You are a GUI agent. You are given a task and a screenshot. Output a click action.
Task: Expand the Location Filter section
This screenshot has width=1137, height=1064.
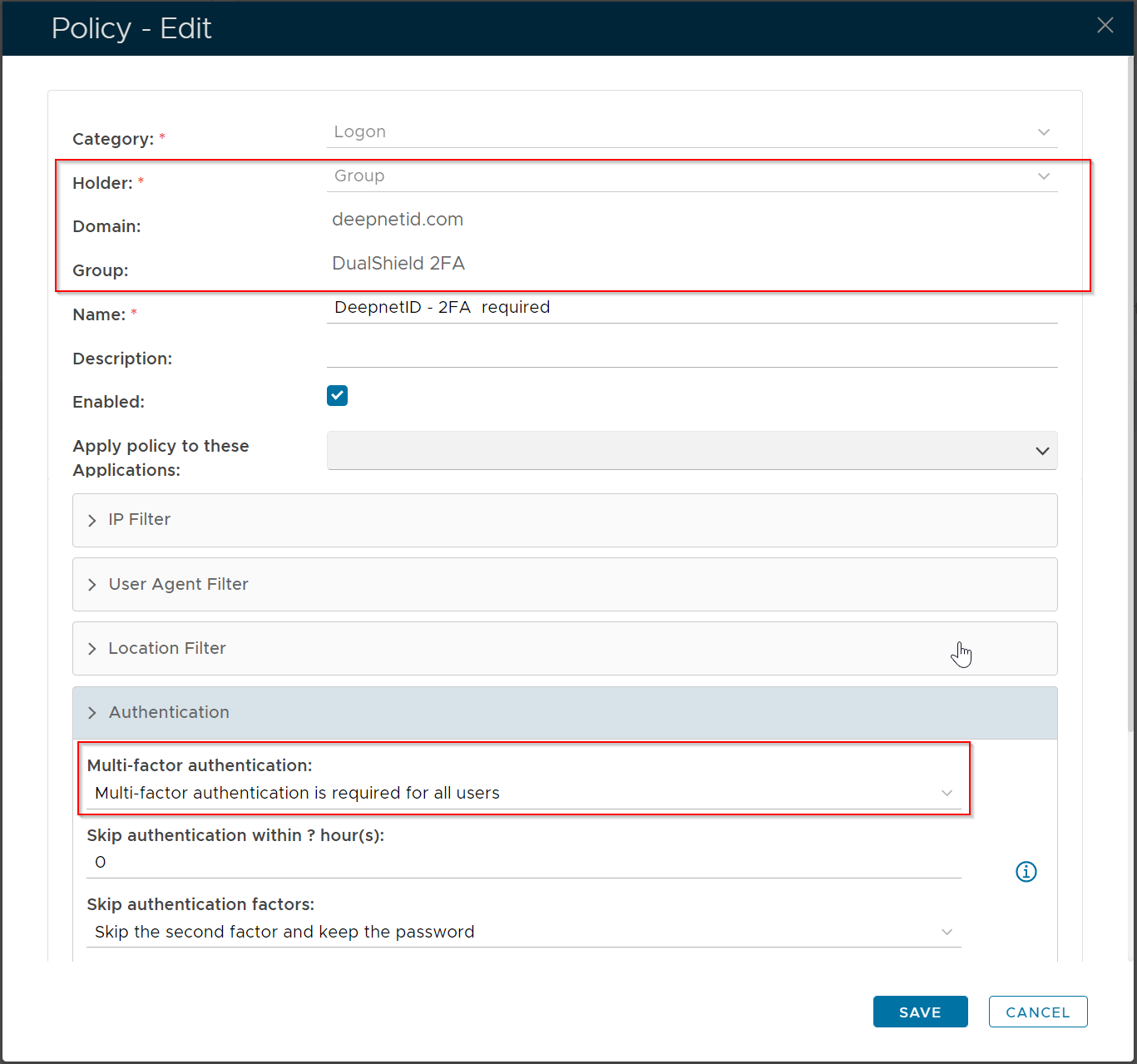[x=564, y=648]
